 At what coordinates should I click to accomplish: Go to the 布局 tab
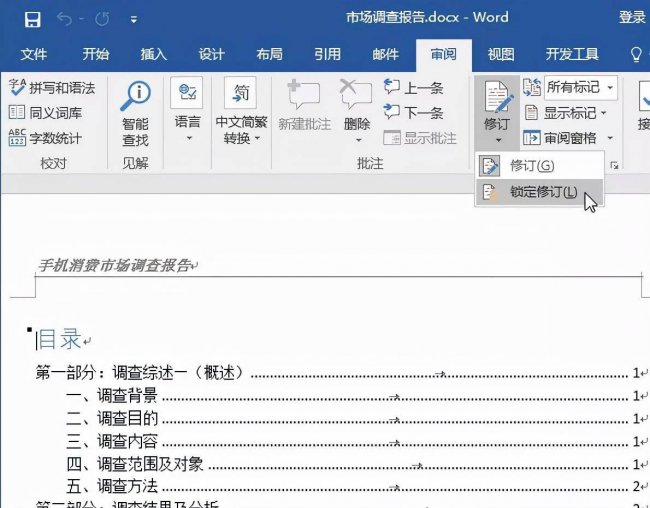coord(269,54)
